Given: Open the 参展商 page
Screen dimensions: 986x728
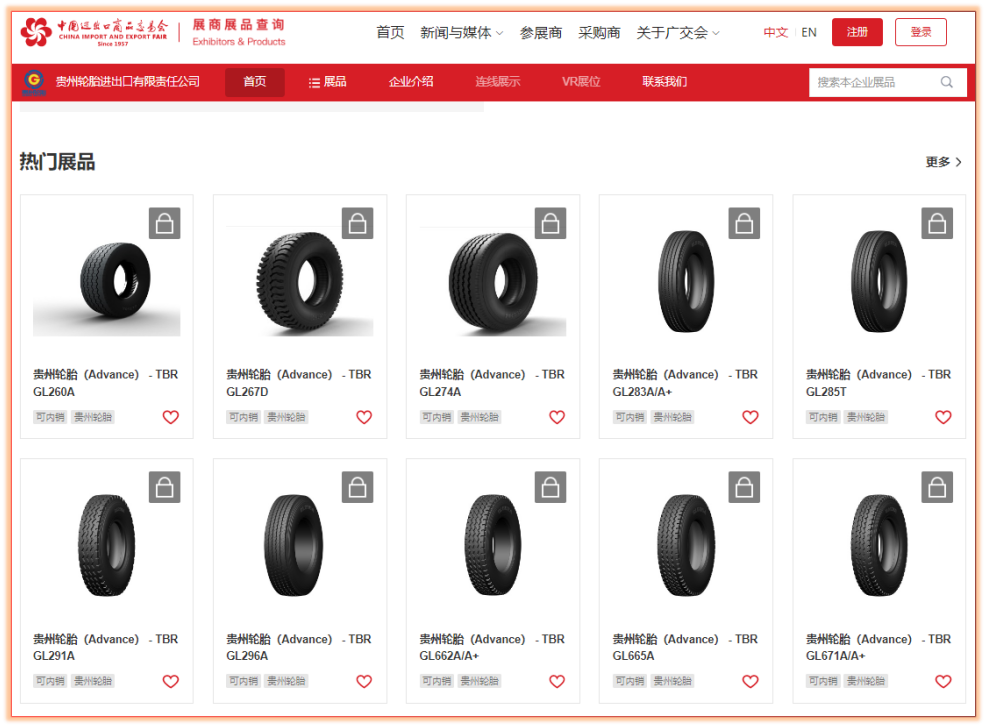Looking at the screenshot, I should [541, 33].
